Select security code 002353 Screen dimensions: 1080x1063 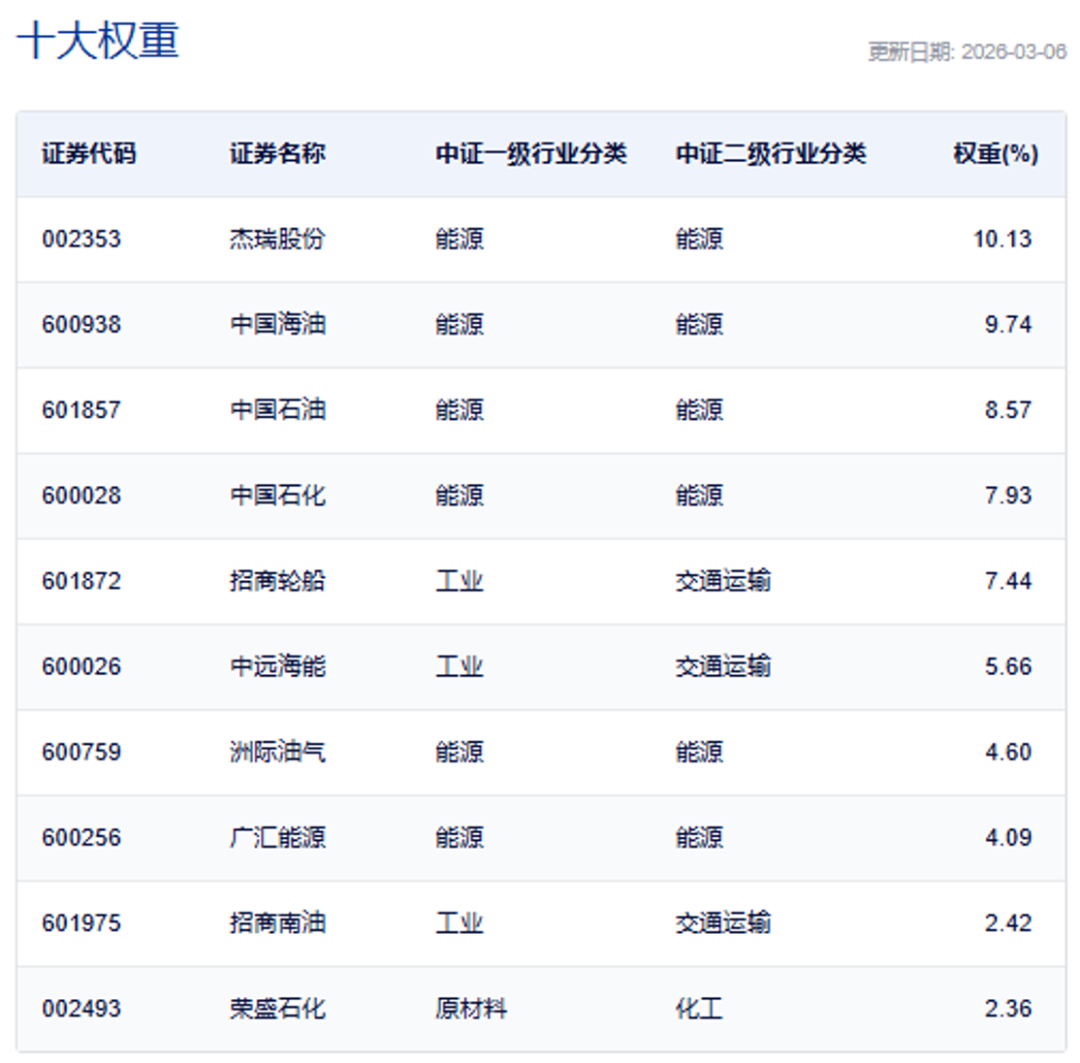point(81,239)
